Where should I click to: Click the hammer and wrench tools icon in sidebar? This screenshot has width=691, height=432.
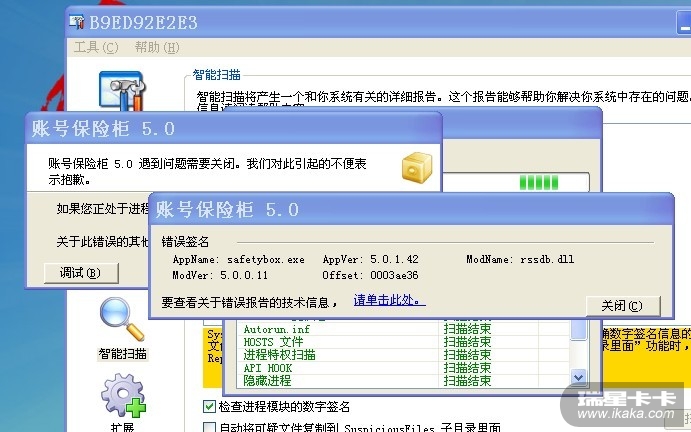point(122,91)
